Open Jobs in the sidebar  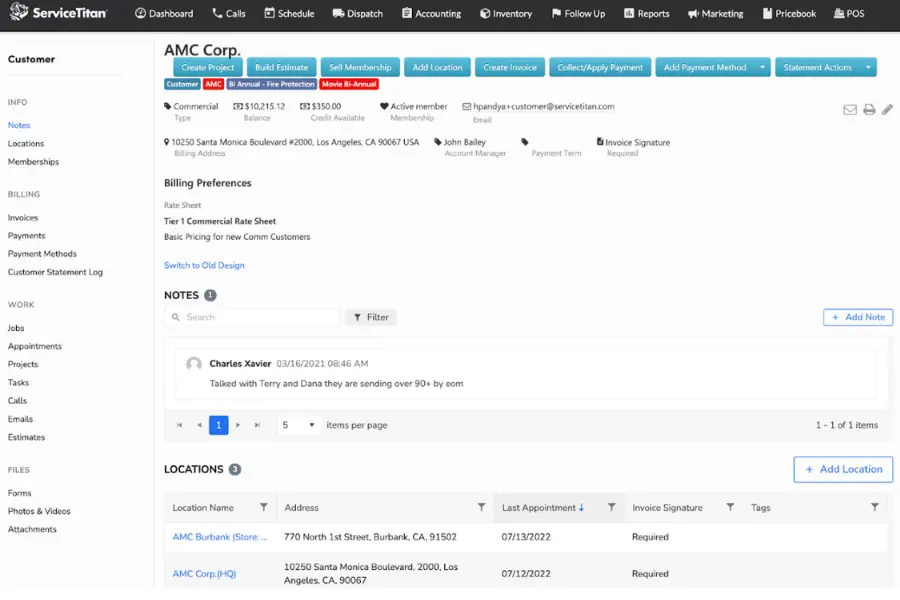point(16,328)
